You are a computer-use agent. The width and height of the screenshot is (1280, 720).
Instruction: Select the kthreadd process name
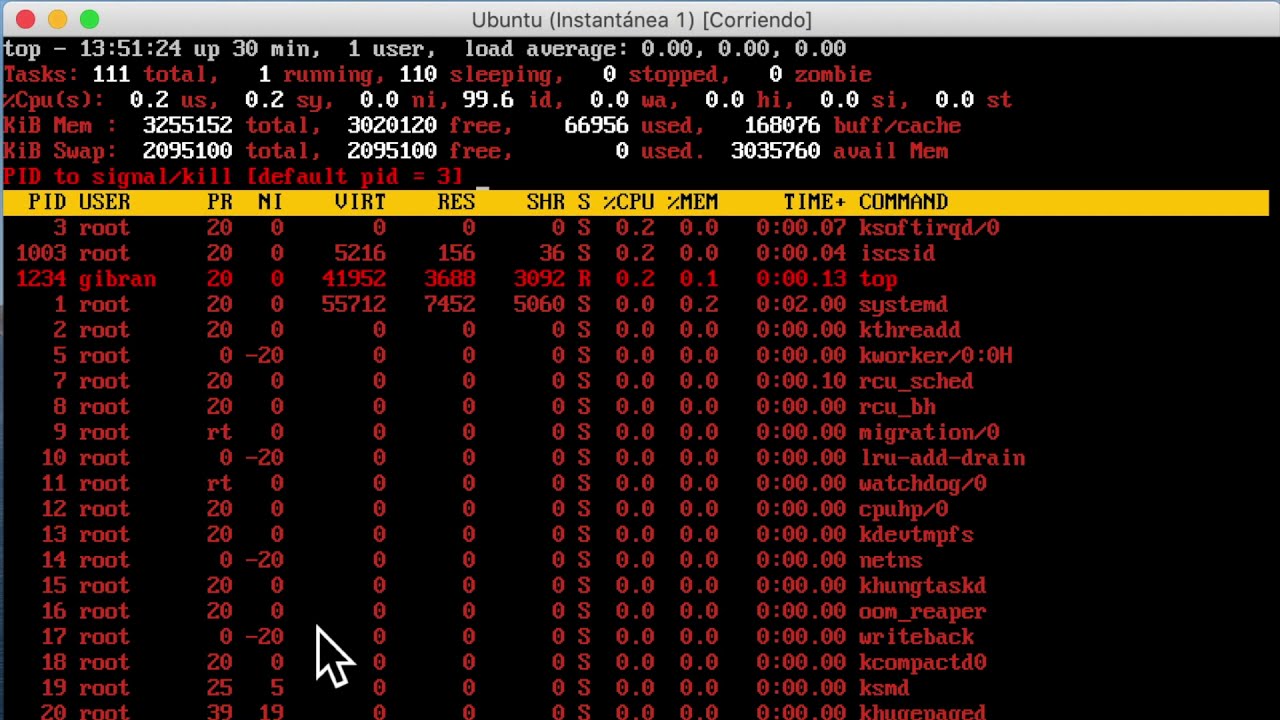(909, 330)
